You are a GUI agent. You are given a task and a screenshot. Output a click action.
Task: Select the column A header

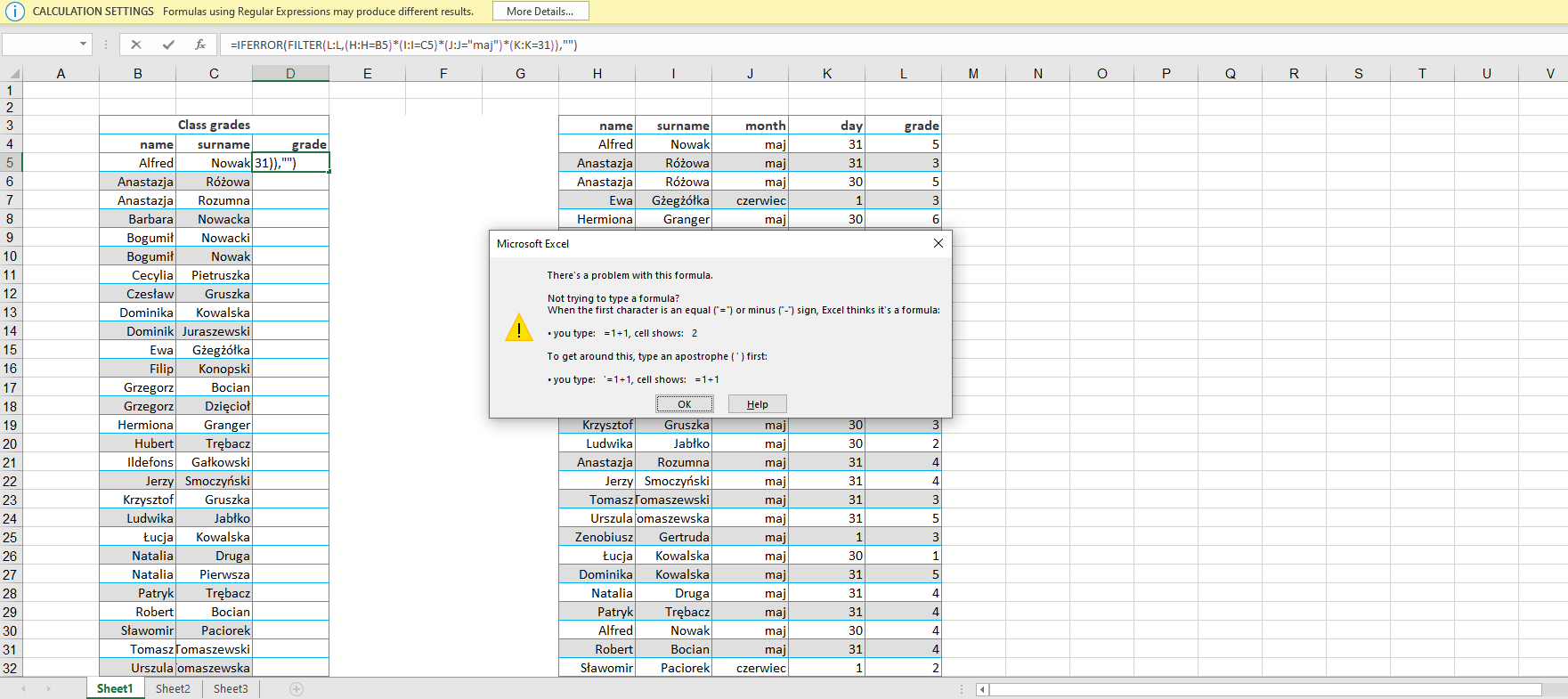click(x=61, y=74)
